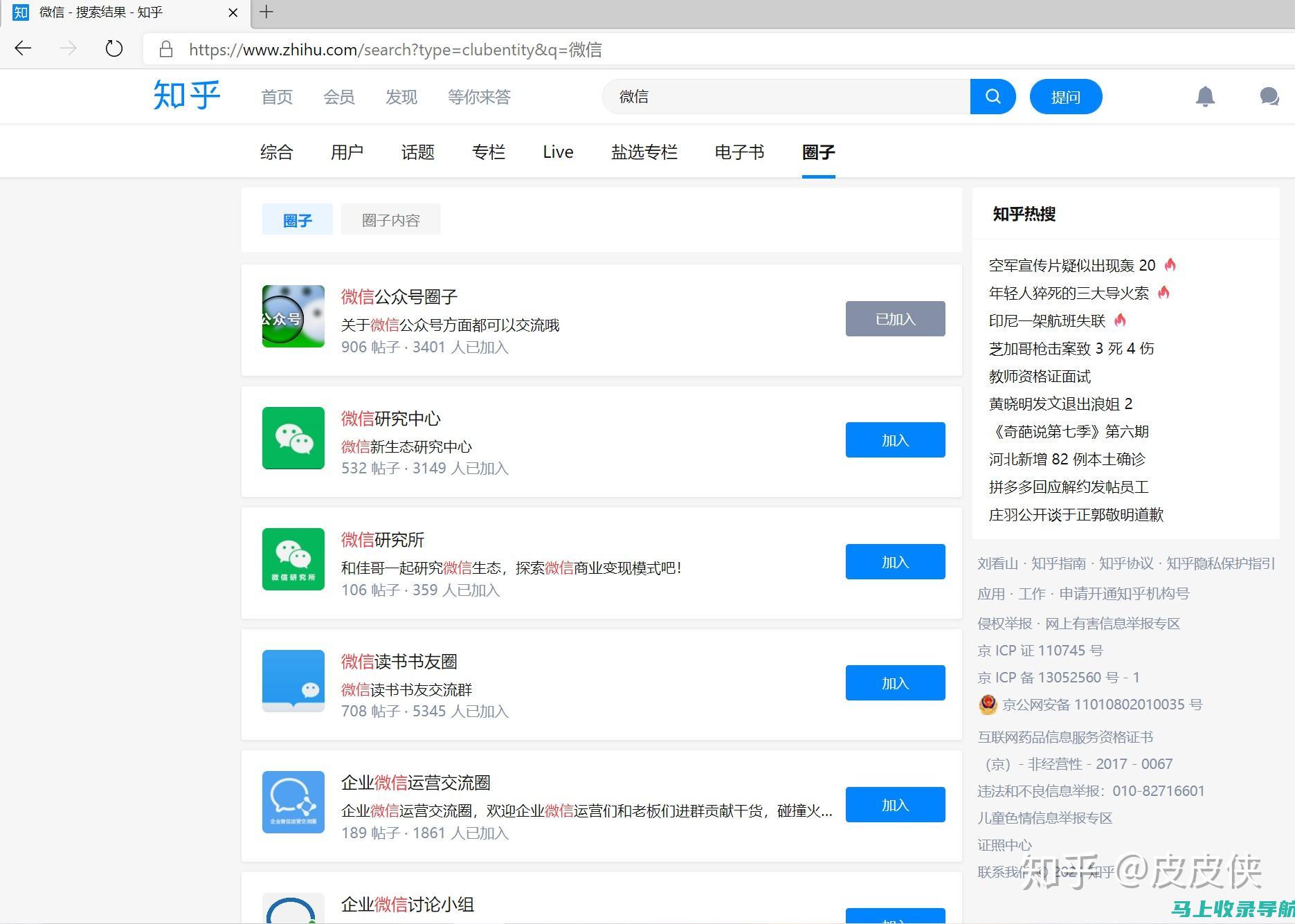Open hot search 黄晓明发文退出浪姐 2

[x=1061, y=404]
